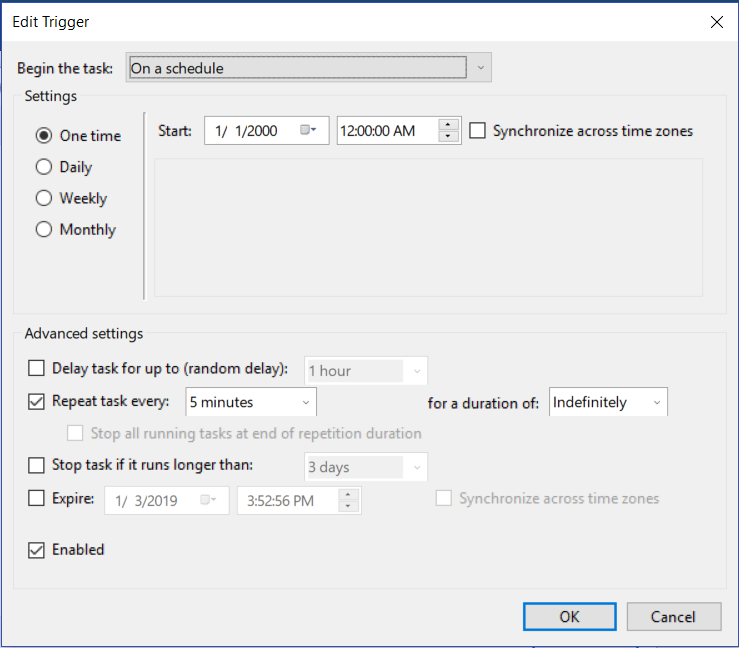Open the Start date calendar picker
The height and width of the screenshot is (648, 739).
click(308, 131)
